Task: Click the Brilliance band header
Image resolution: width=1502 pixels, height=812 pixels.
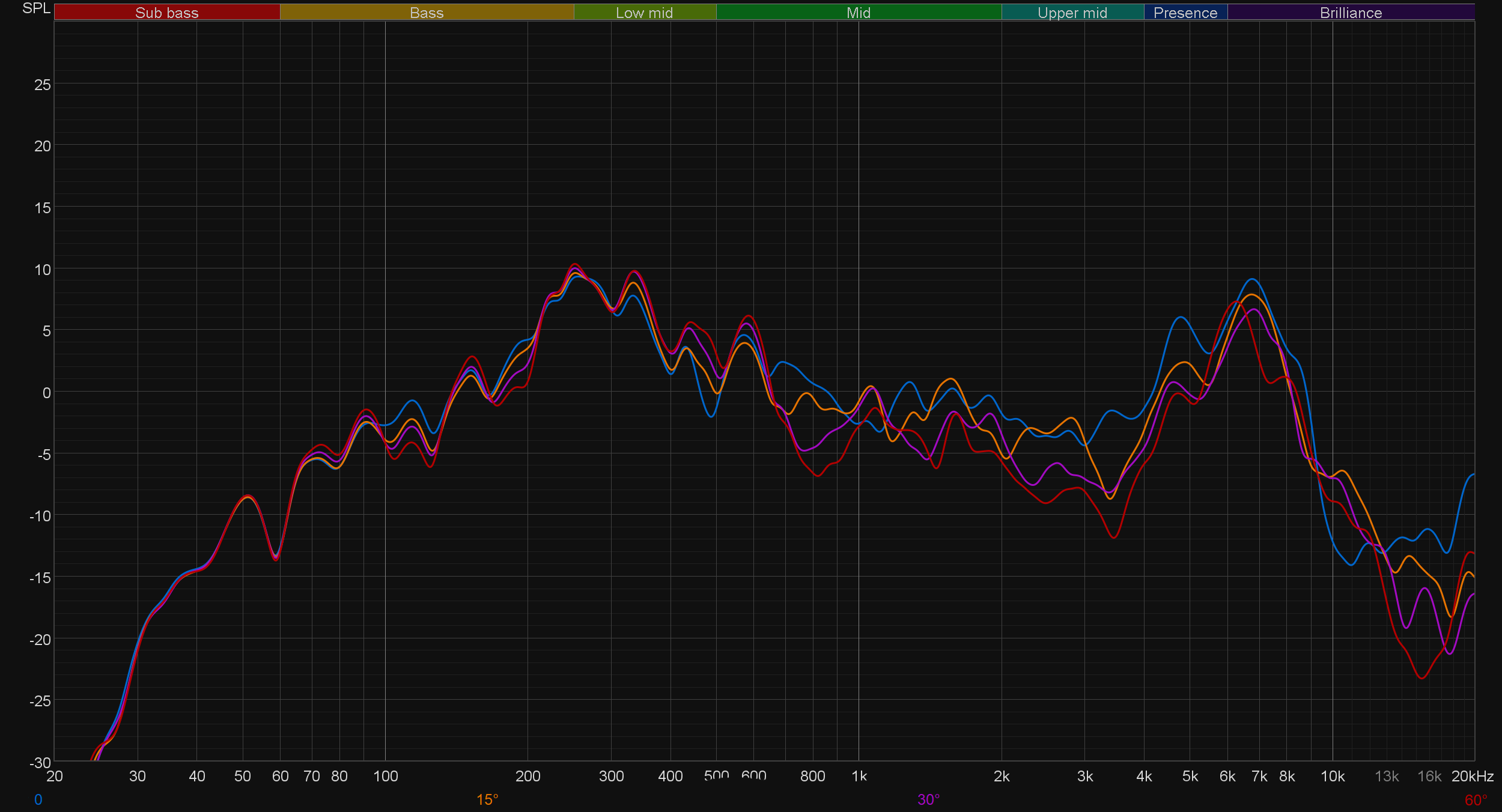Action: click(x=1351, y=13)
